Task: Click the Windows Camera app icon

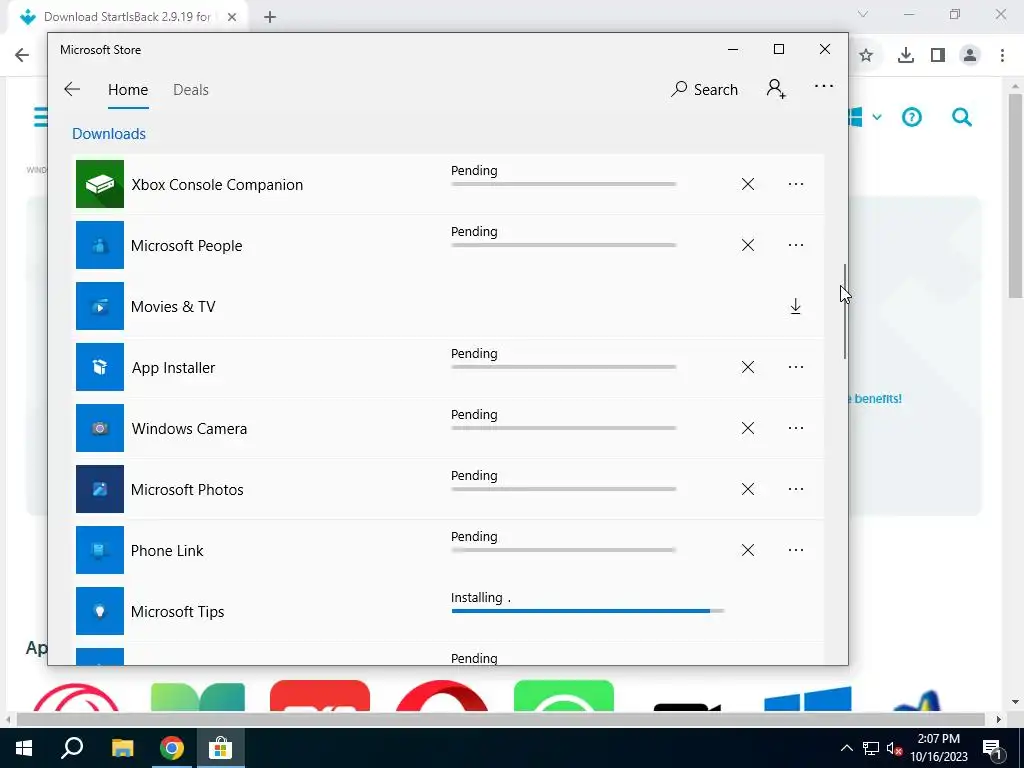Action: click(99, 428)
